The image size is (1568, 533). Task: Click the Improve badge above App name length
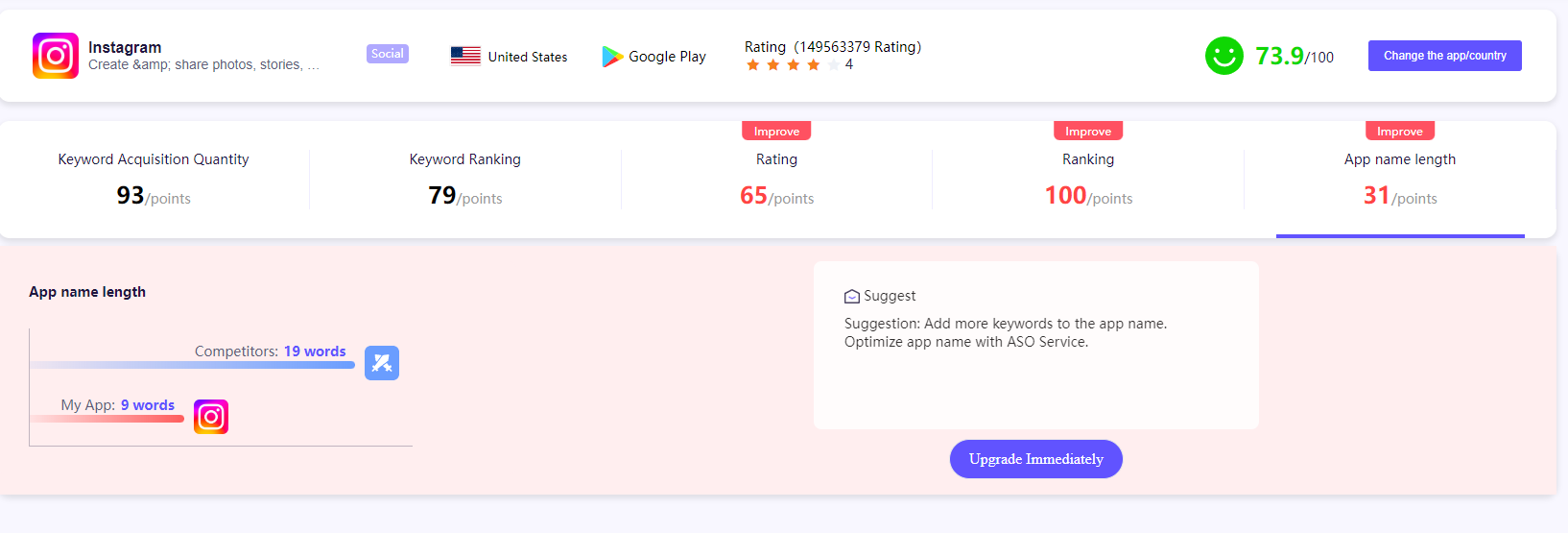point(1400,131)
